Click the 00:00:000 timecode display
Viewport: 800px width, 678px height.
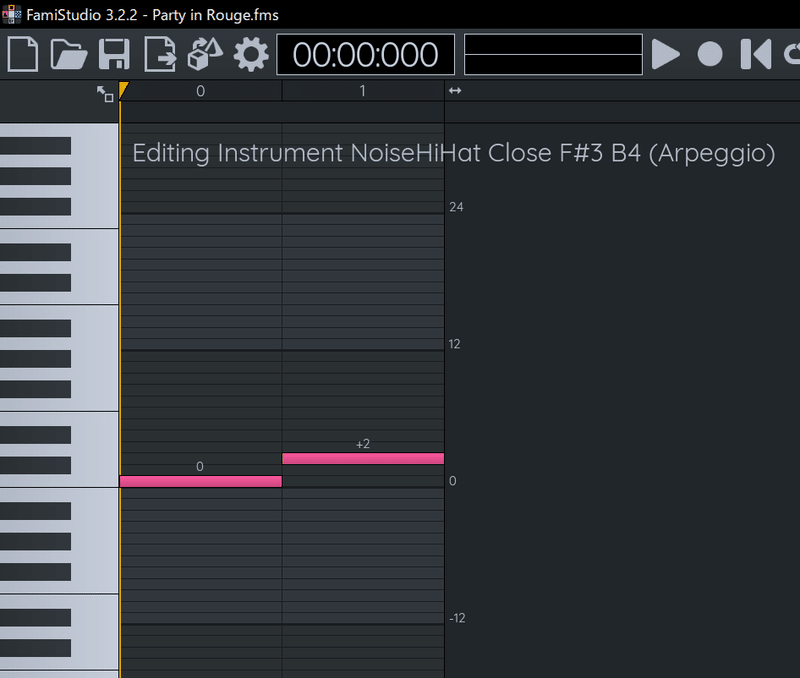[365, 54]
